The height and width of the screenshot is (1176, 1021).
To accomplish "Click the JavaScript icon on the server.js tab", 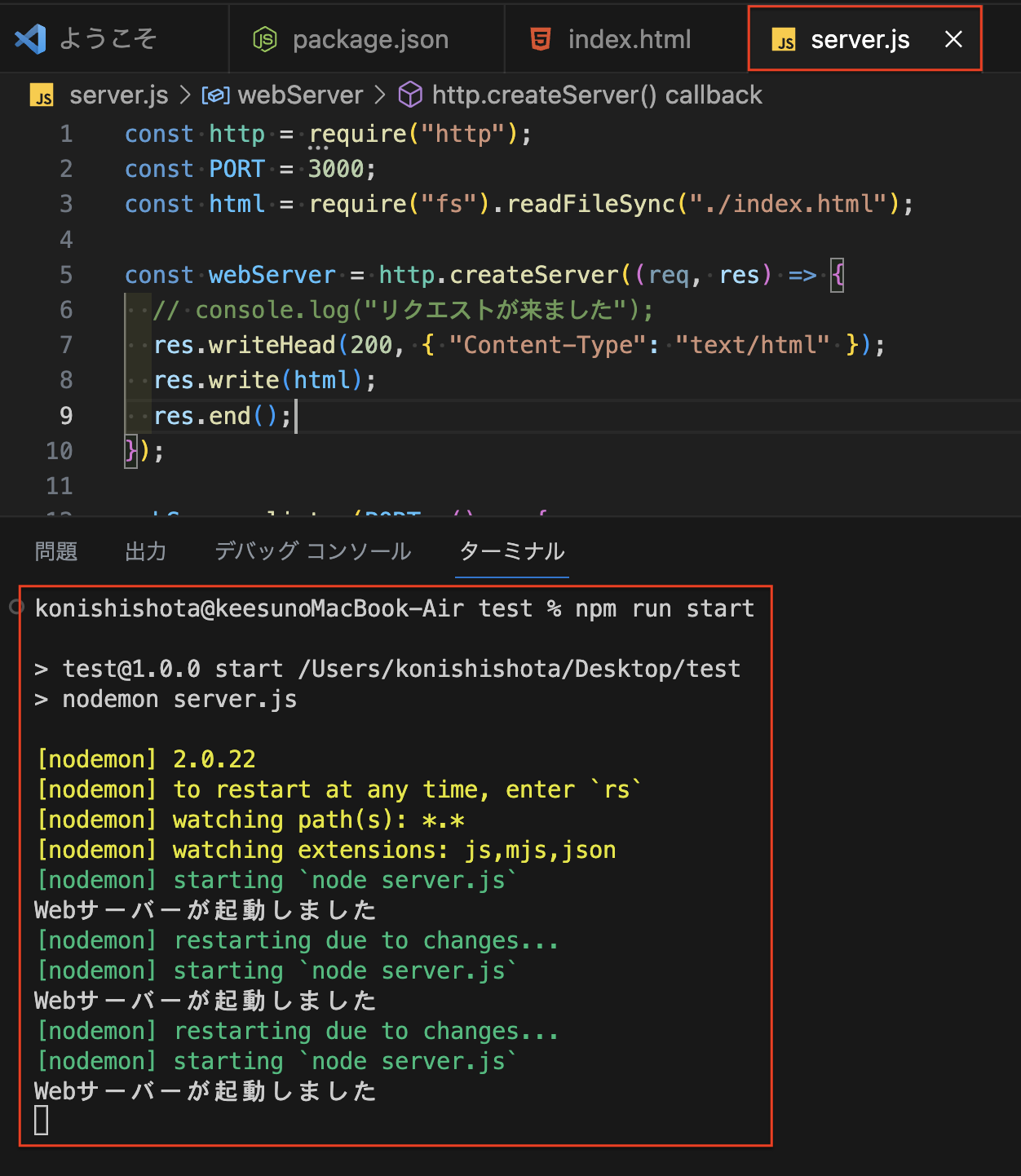I will [784, 39].
